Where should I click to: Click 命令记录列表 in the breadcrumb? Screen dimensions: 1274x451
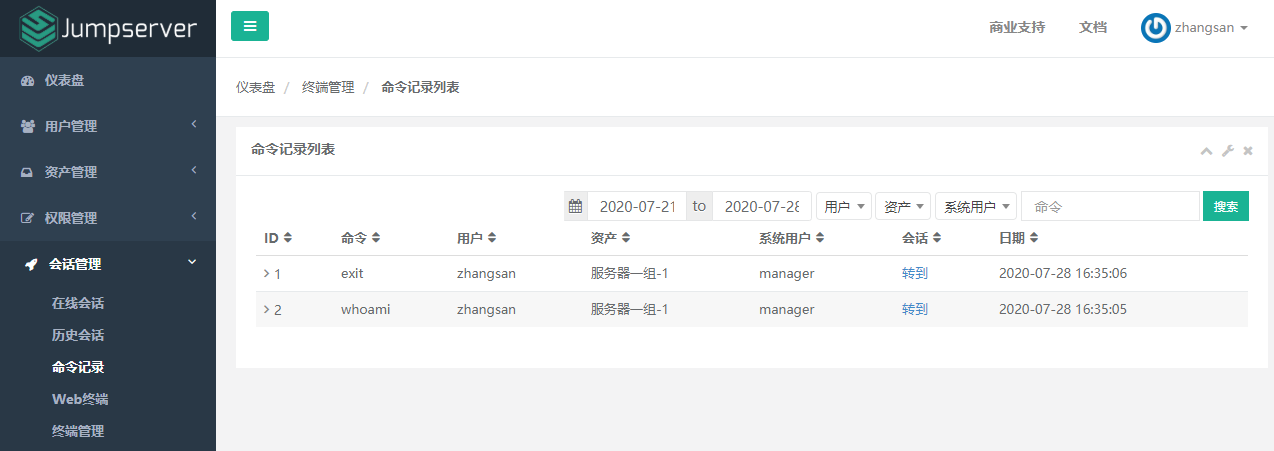[420, 87]
